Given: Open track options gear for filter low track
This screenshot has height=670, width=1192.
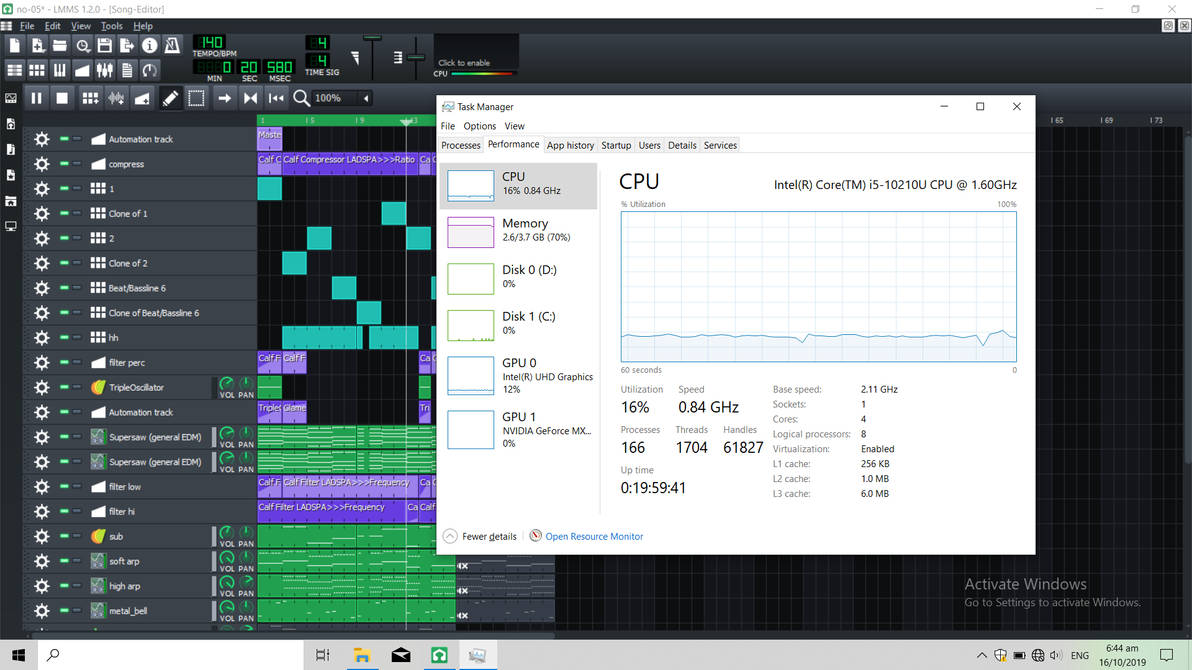Looking at the screenshot, I should point(42,487).
